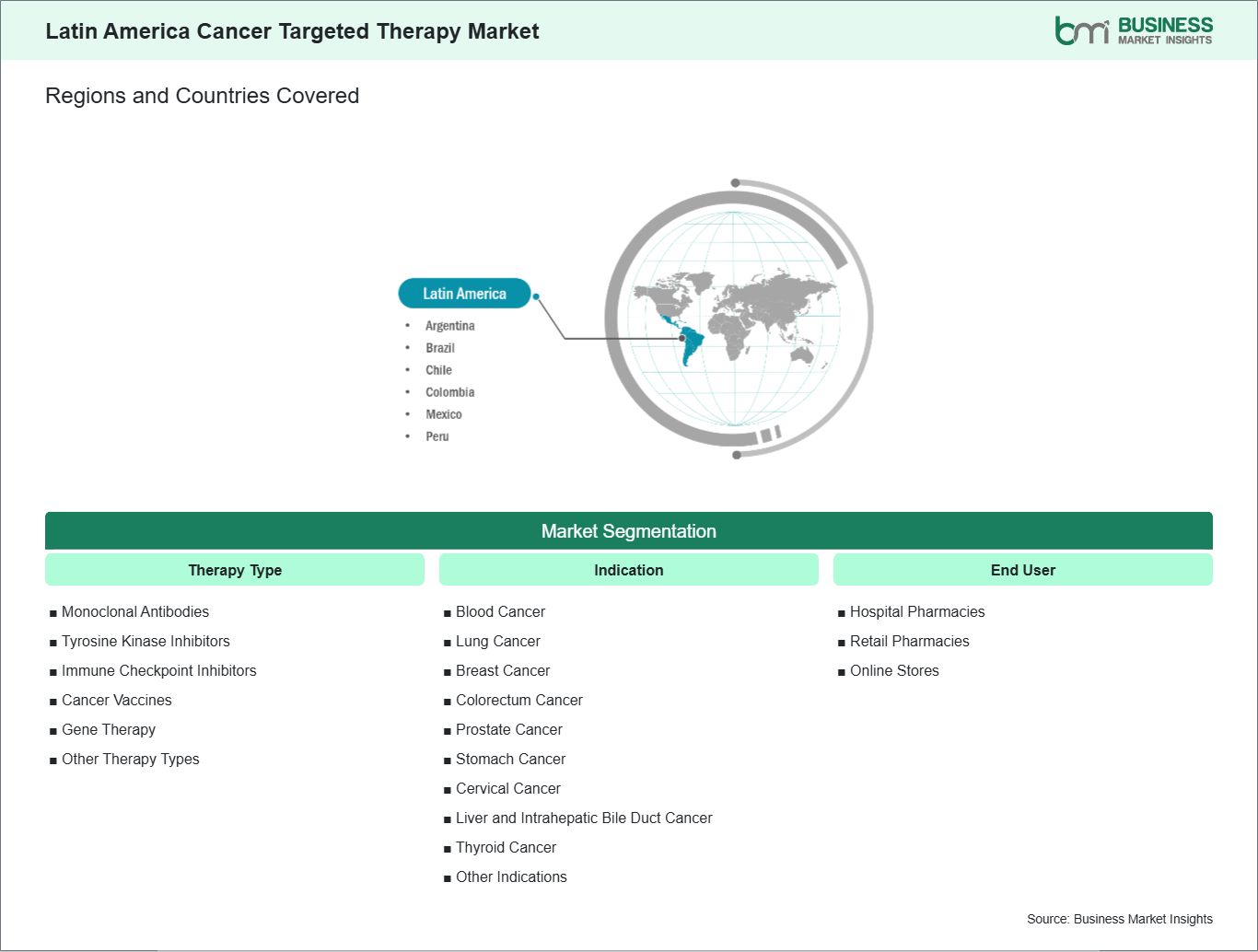This screenshot has height=952, width=1258.
Task: Select the Argentina list bullet
Action: 408,325
